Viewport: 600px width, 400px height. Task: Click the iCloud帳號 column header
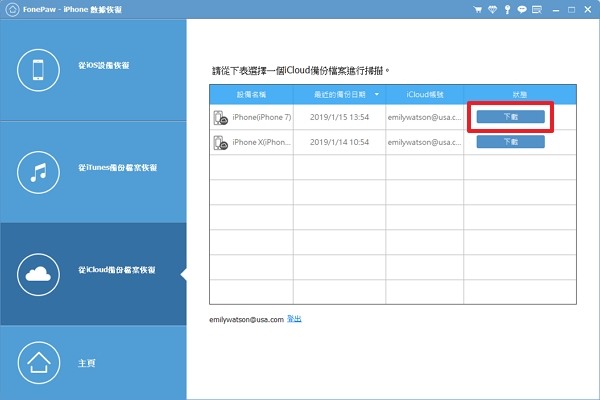[425, 95]
